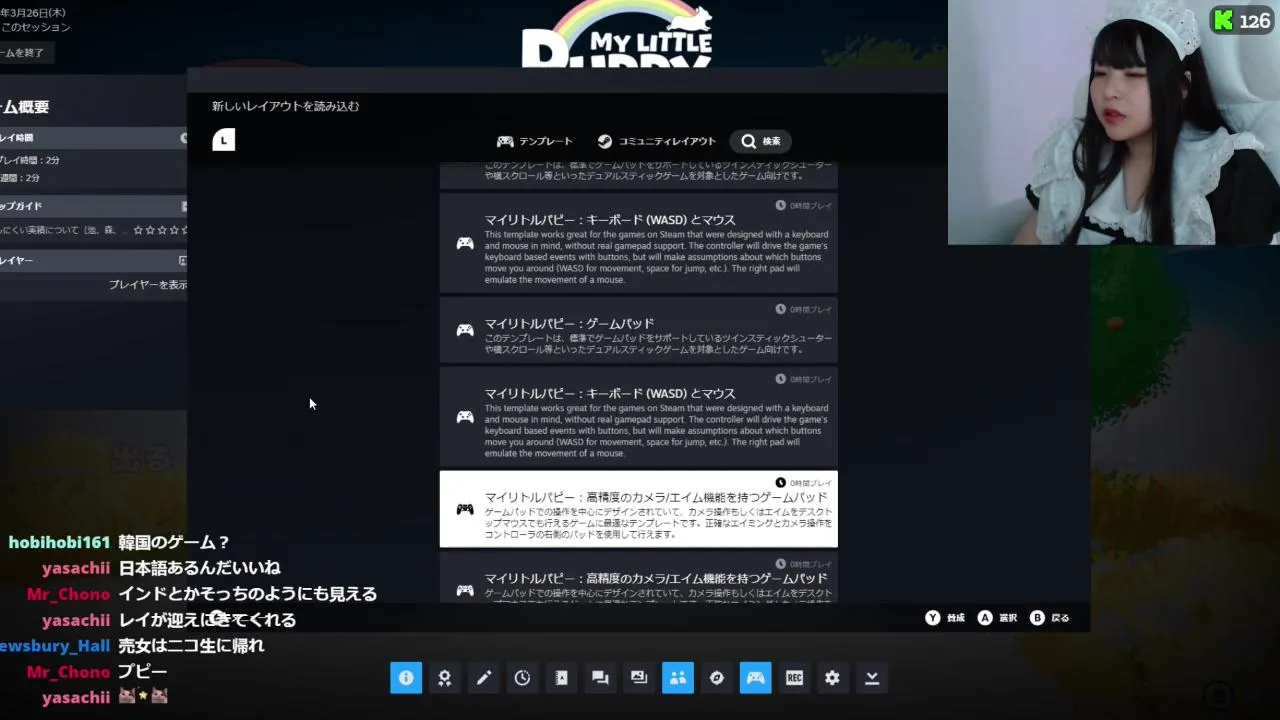
Task: Open the screenshots gallery icon
Action: (639, 678)
